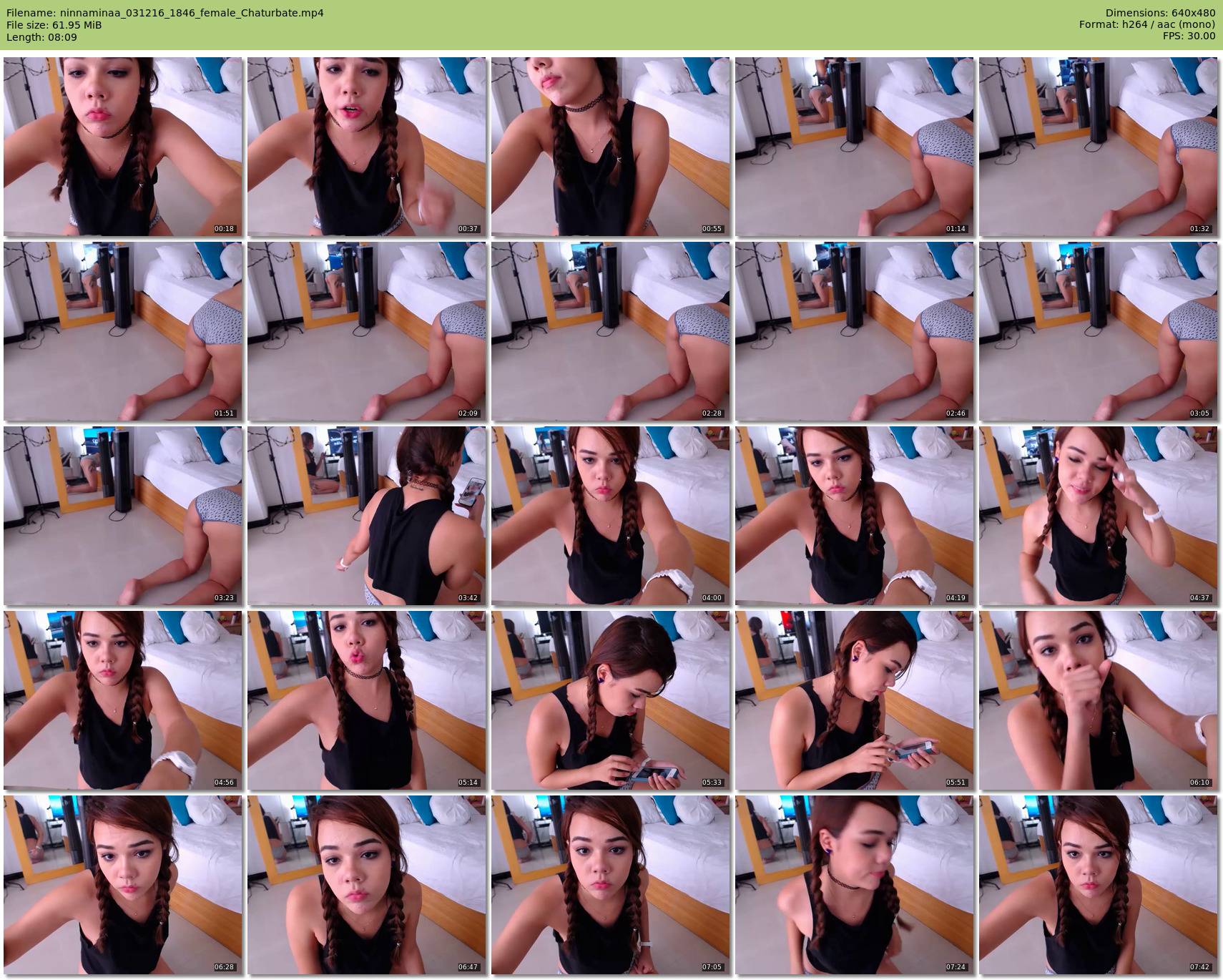Click the thumbnail marked 01:51
The width and height of the screenshot is (1223, 980).
click(122, 331)
